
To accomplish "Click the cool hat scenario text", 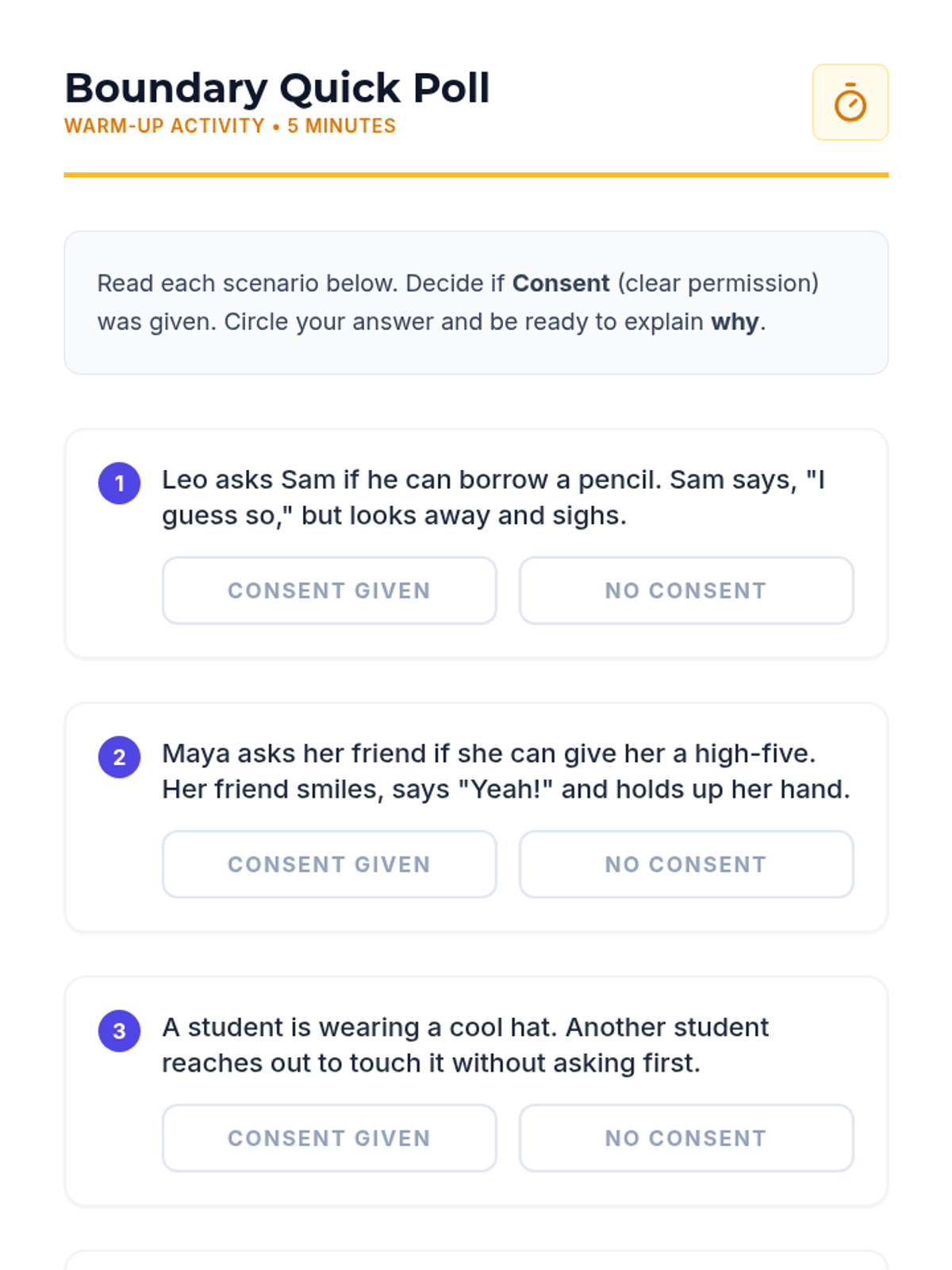I will click(464, 1045).
